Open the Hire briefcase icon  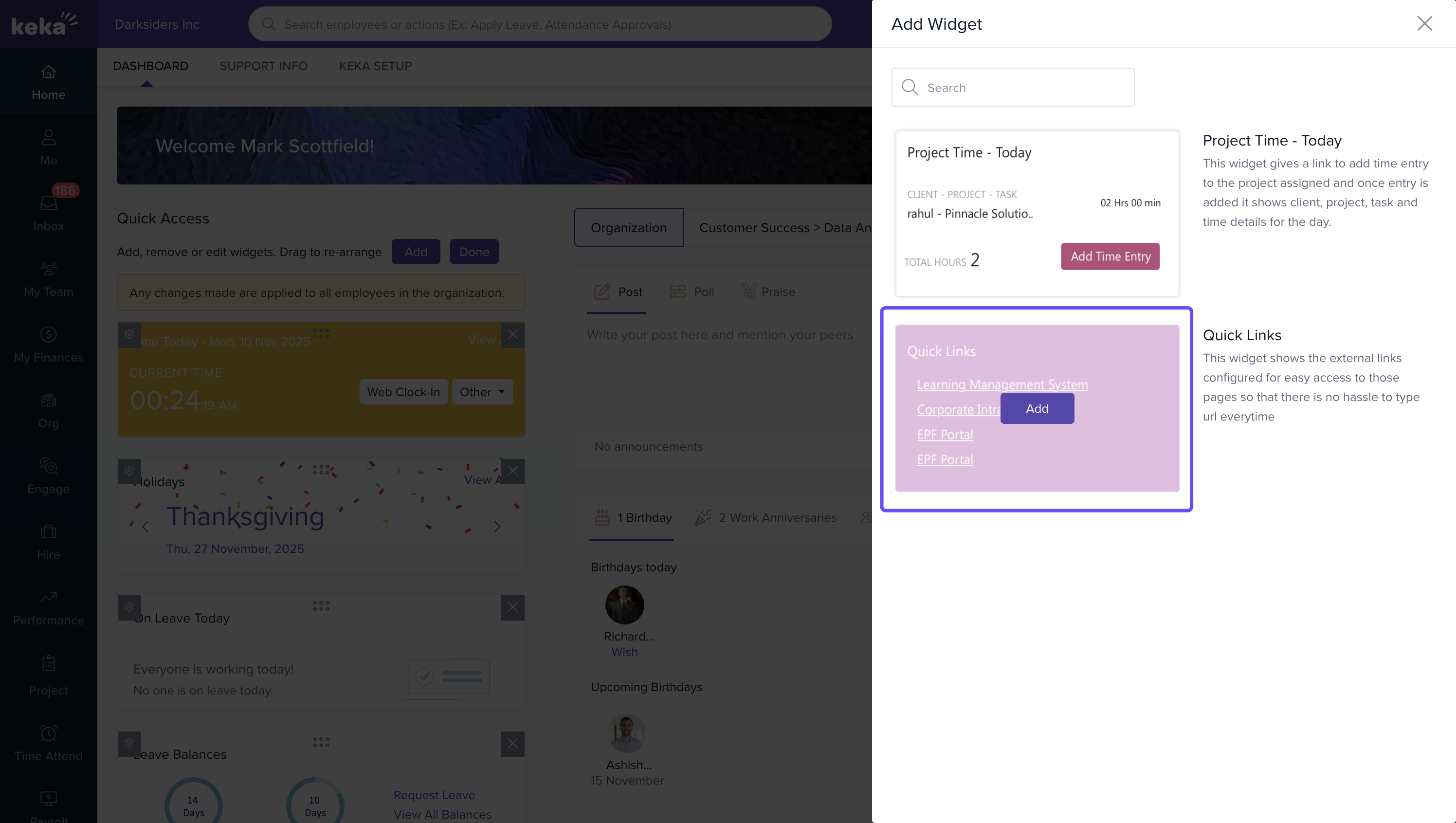click(x=49, y=532)
